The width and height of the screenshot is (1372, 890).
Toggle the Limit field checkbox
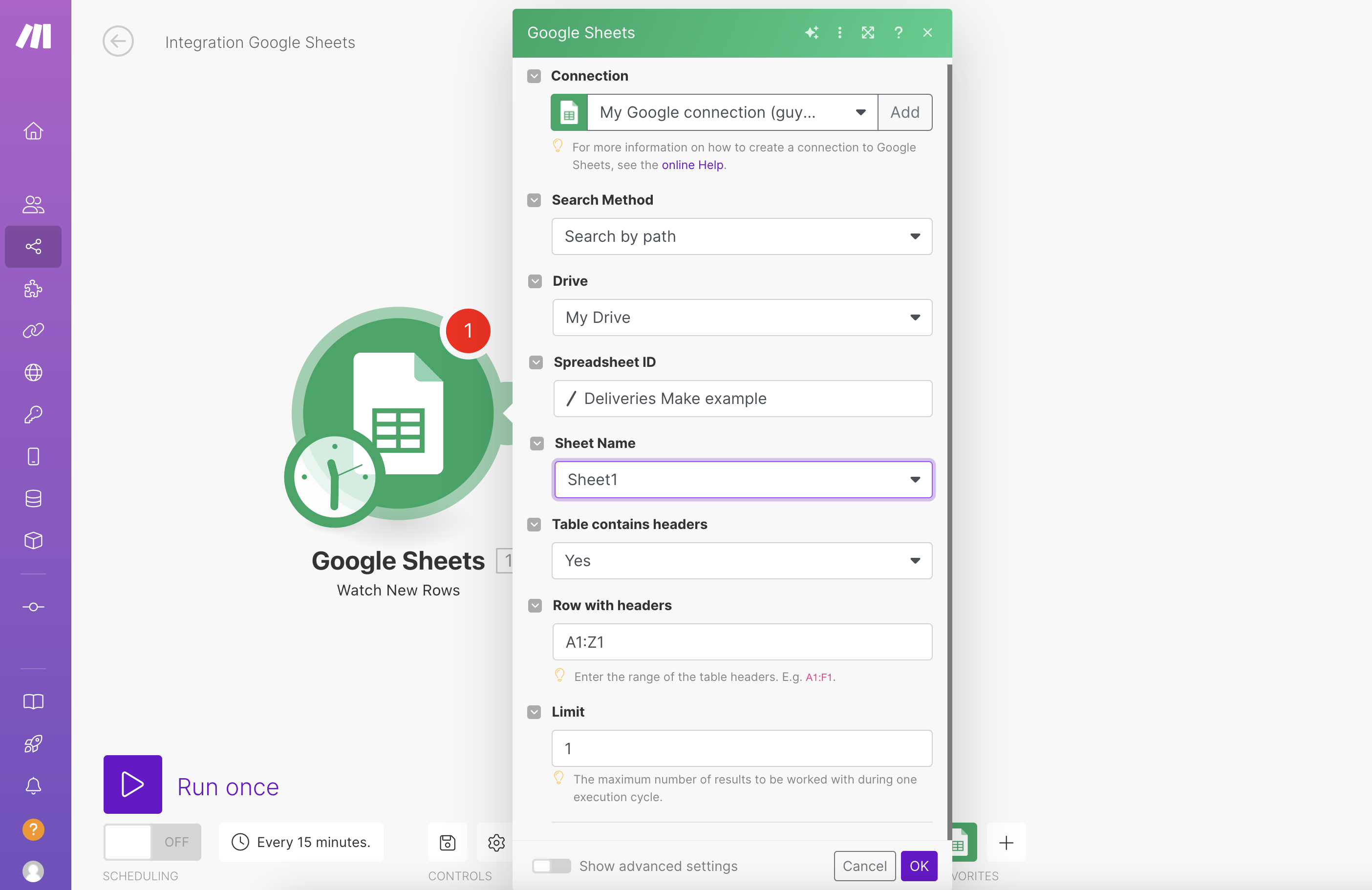(x=534, y=712)
